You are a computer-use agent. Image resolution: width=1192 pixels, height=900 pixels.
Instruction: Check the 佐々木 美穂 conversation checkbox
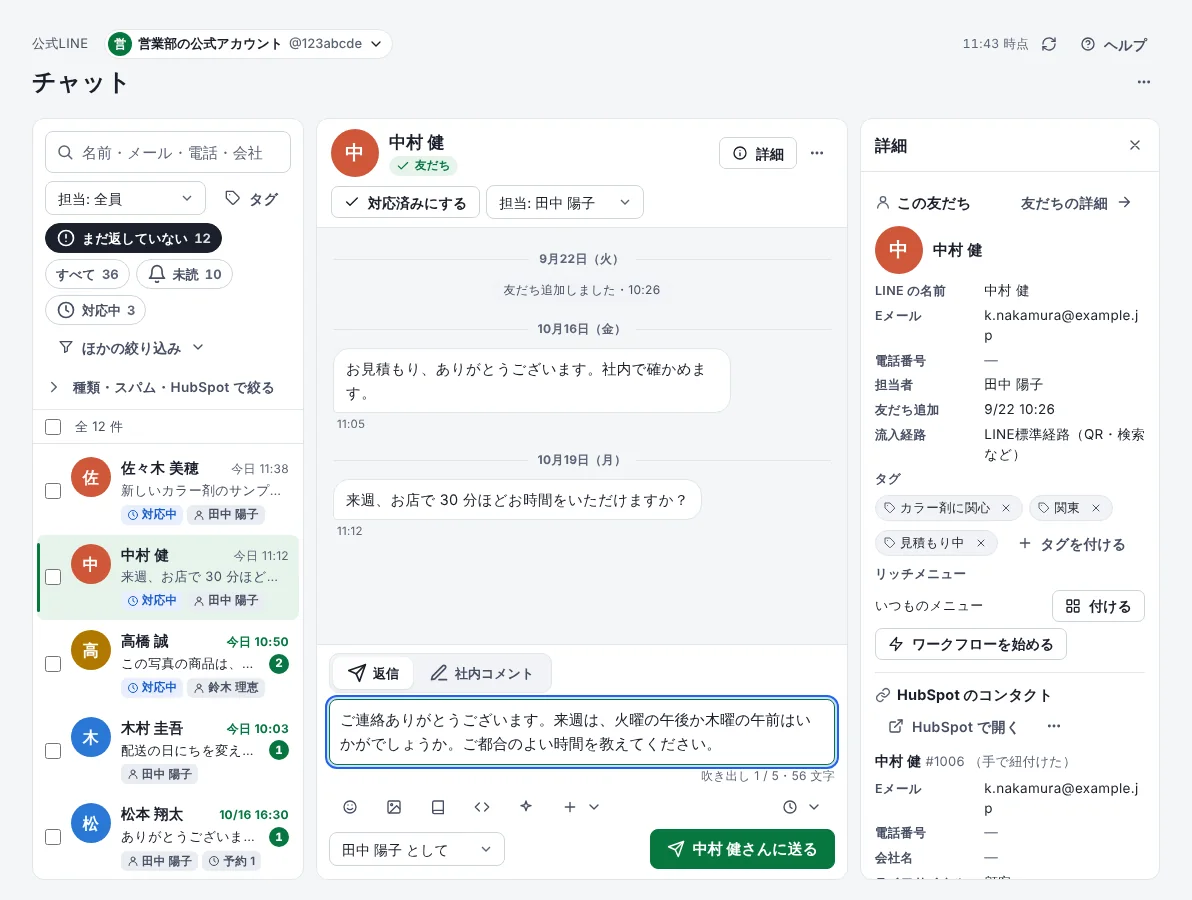[53, 491]
